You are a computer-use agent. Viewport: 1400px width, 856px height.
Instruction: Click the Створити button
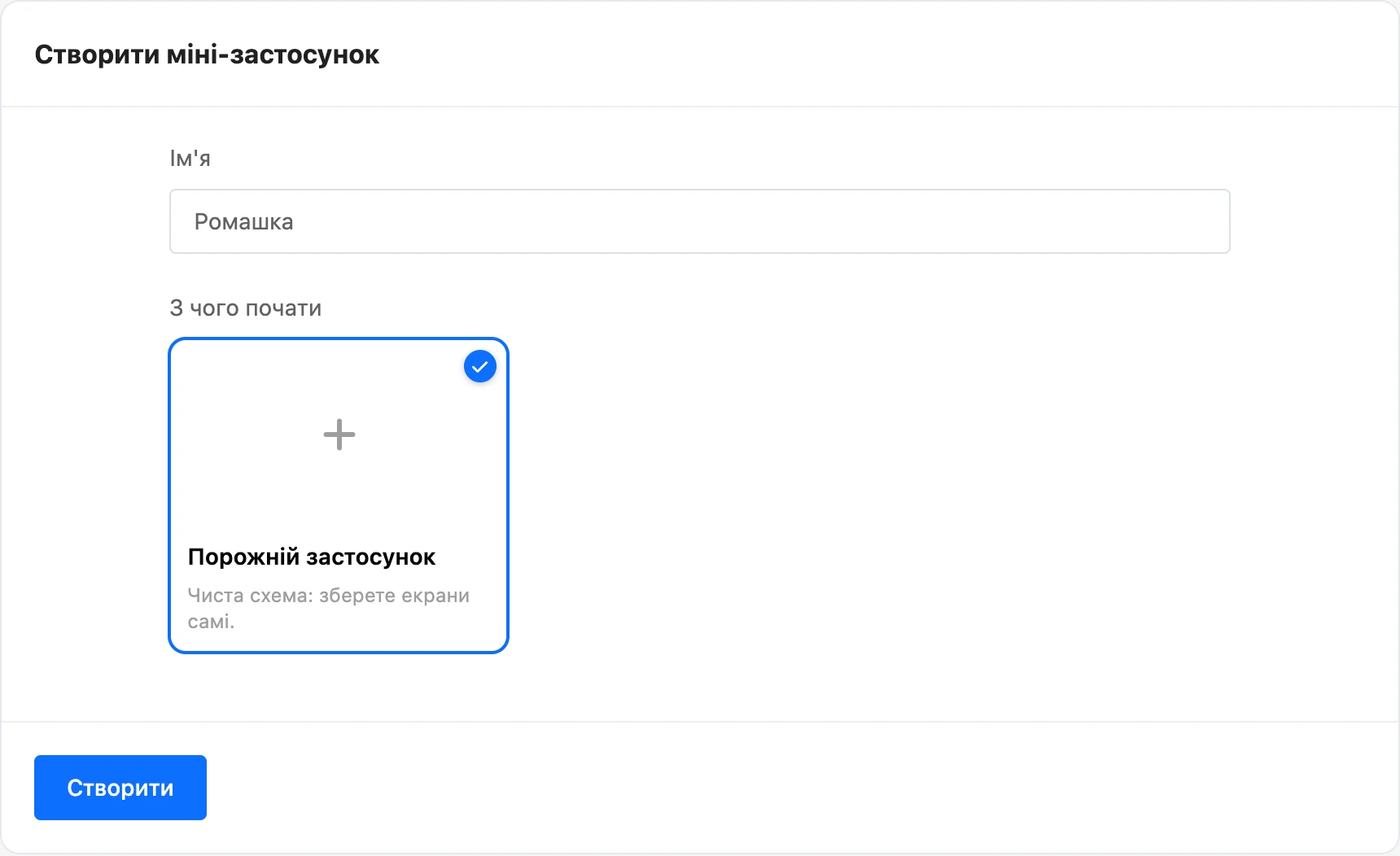tap(120, 788)
